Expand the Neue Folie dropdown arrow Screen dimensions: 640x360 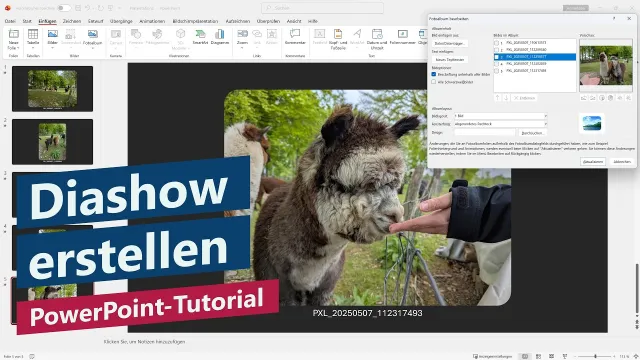[18, 48]
